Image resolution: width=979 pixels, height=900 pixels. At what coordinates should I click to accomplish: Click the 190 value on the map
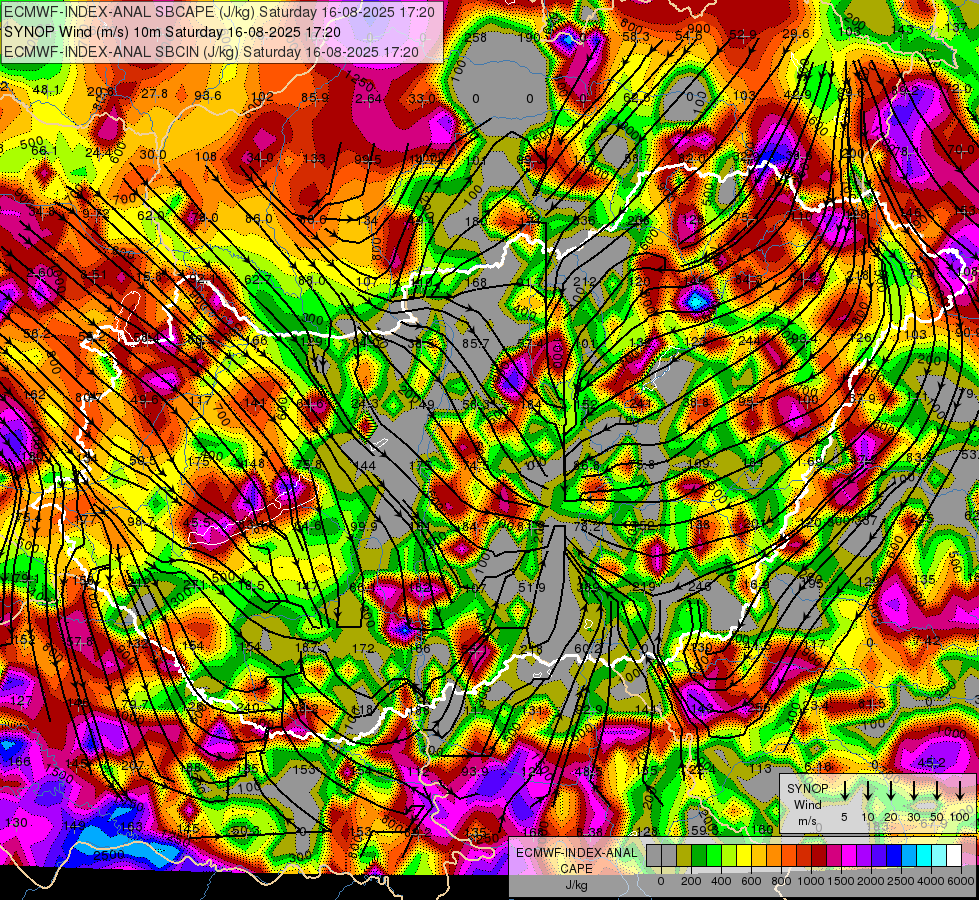click(x=529, y=38)
